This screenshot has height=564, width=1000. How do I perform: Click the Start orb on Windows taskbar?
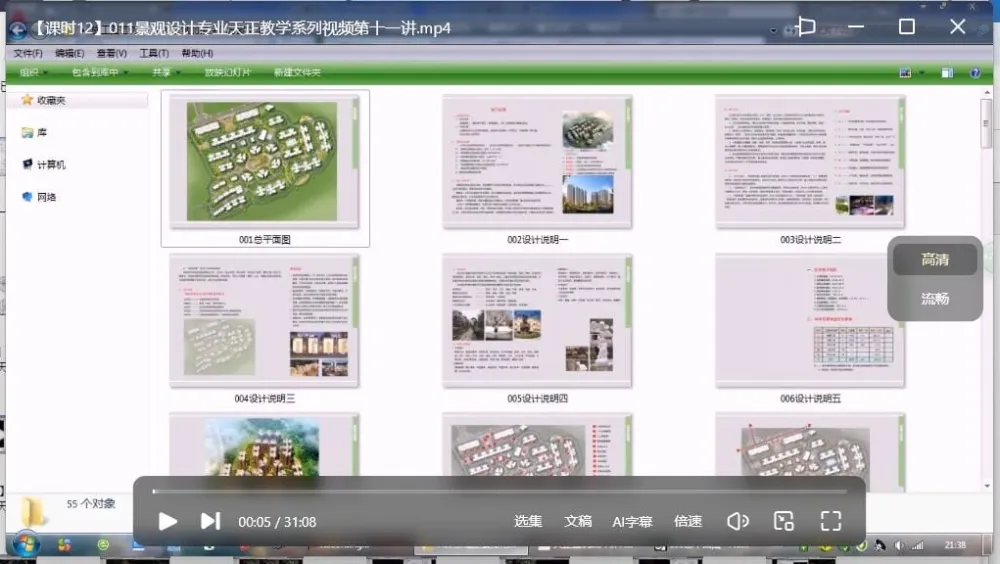[26, 546]
